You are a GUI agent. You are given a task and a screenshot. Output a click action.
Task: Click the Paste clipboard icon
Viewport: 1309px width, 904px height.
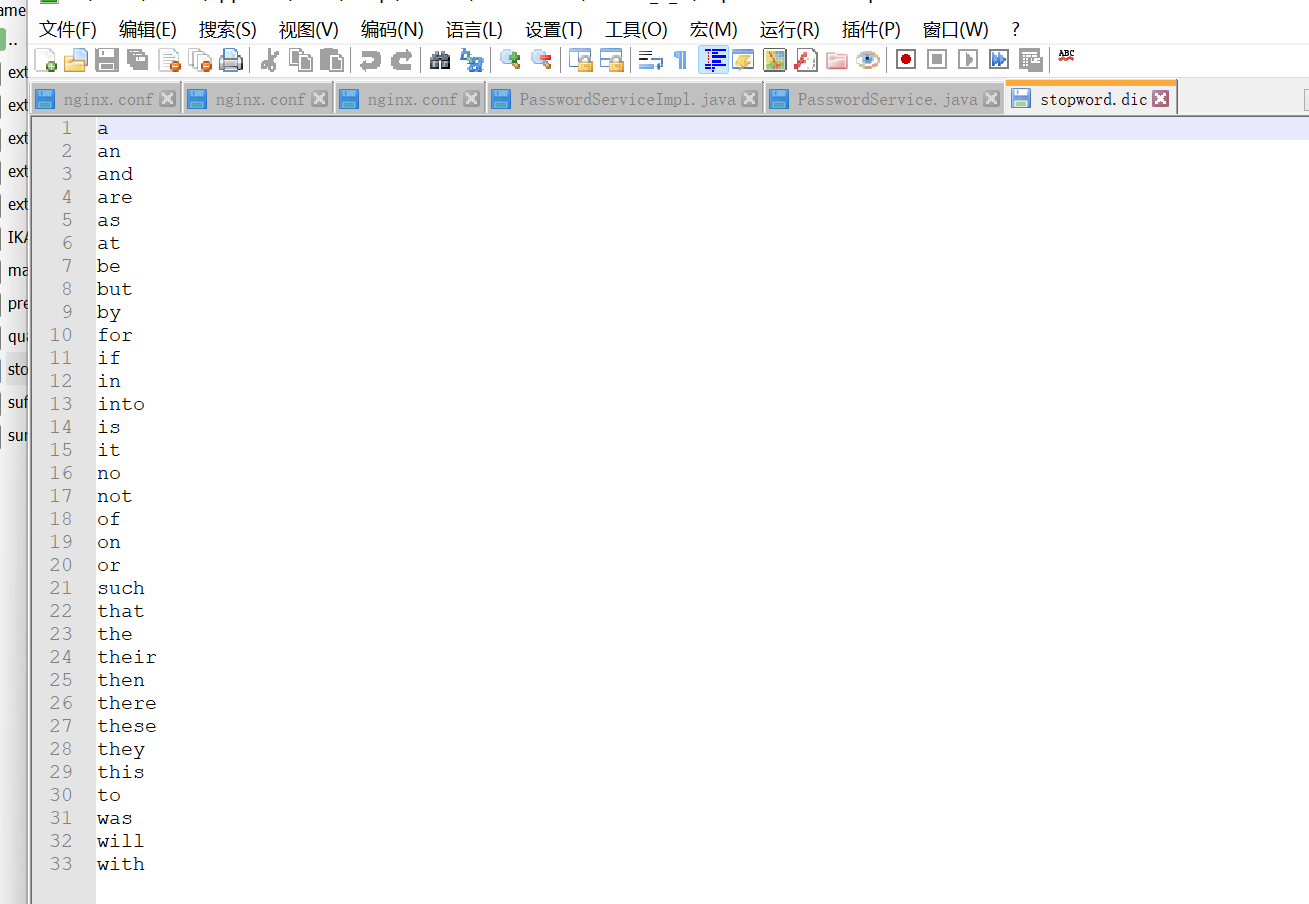coord(332,60)
